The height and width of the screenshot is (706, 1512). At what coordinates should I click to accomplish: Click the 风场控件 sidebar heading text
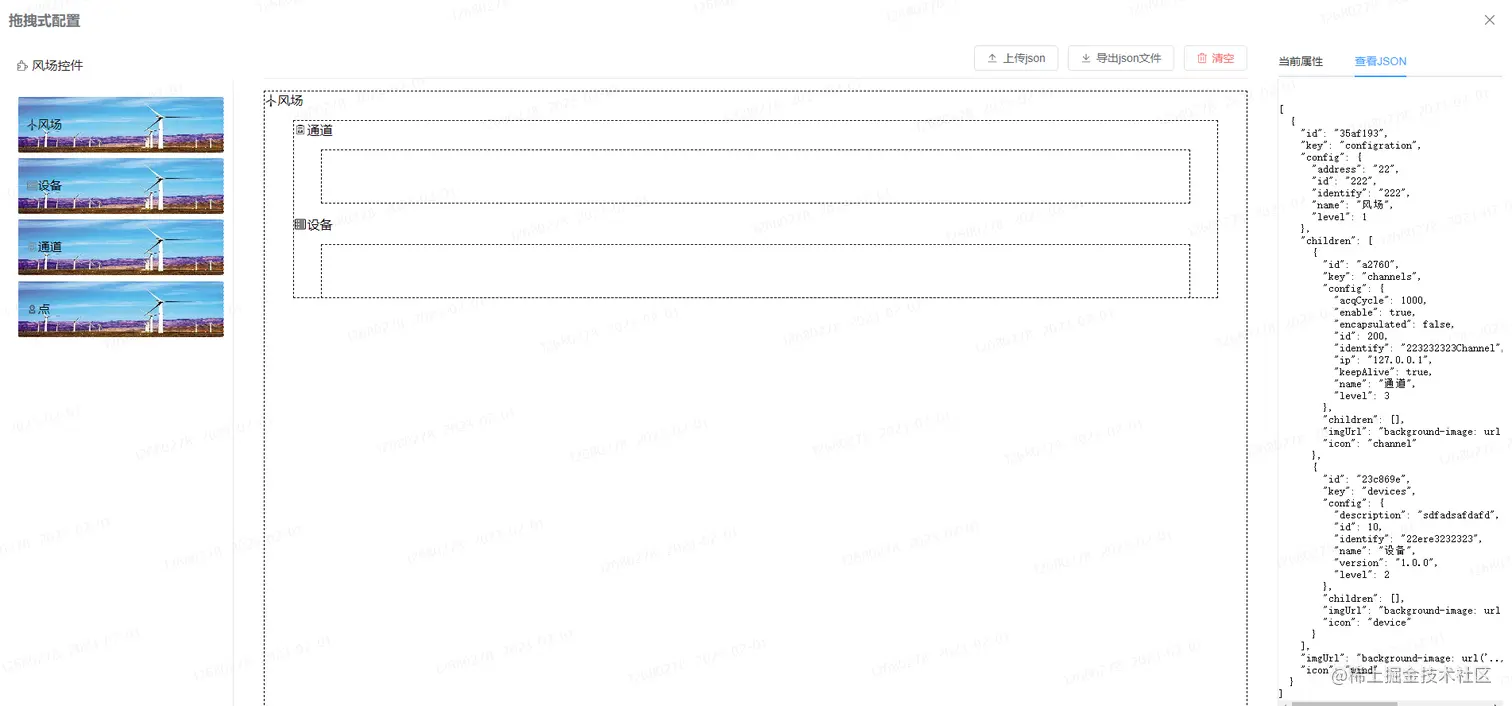click(58, 66)
